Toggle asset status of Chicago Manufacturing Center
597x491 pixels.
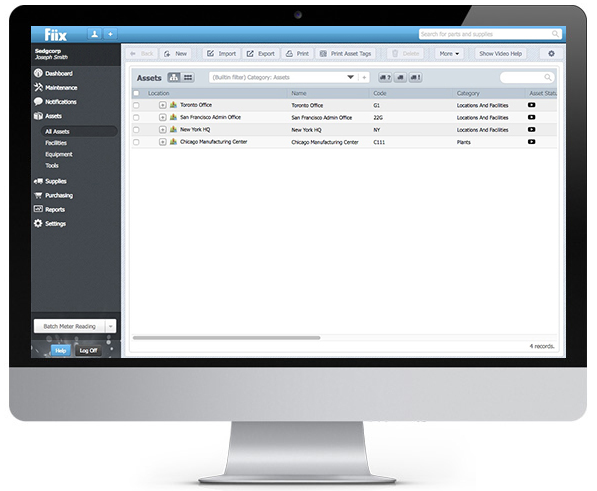532,142
